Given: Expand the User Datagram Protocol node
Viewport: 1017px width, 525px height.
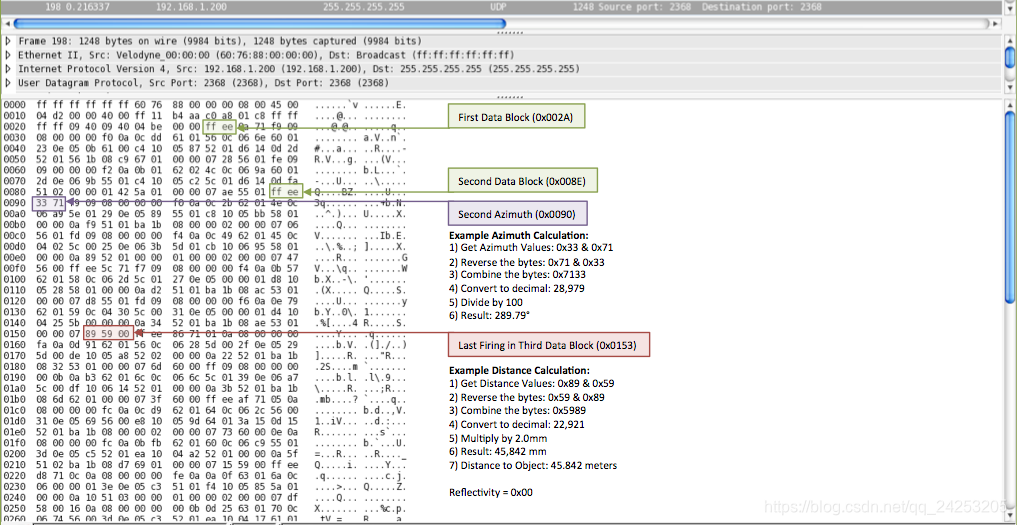Looking at the screenshot, I should (8, 83).
